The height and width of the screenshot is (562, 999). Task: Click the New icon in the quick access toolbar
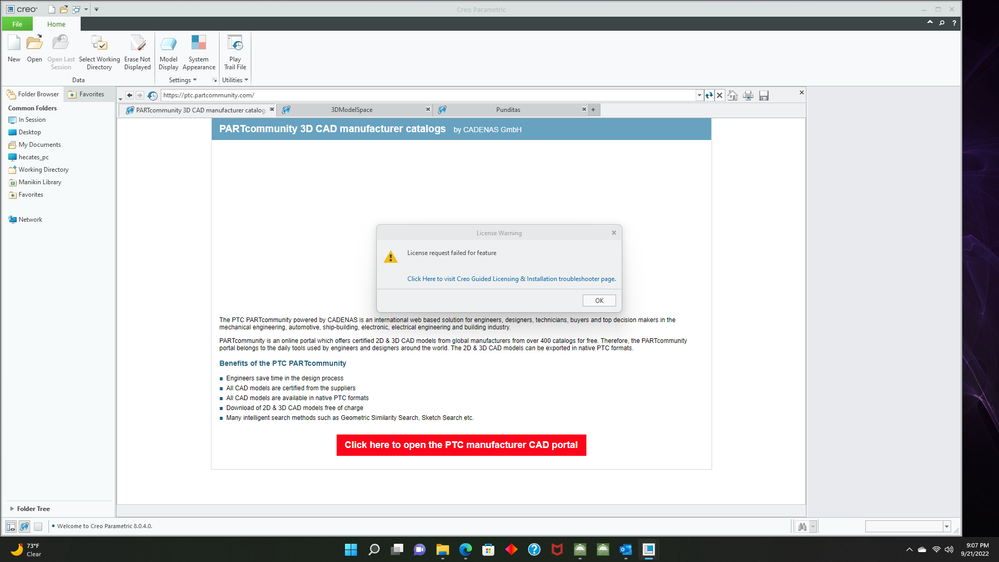coord(52,10)
